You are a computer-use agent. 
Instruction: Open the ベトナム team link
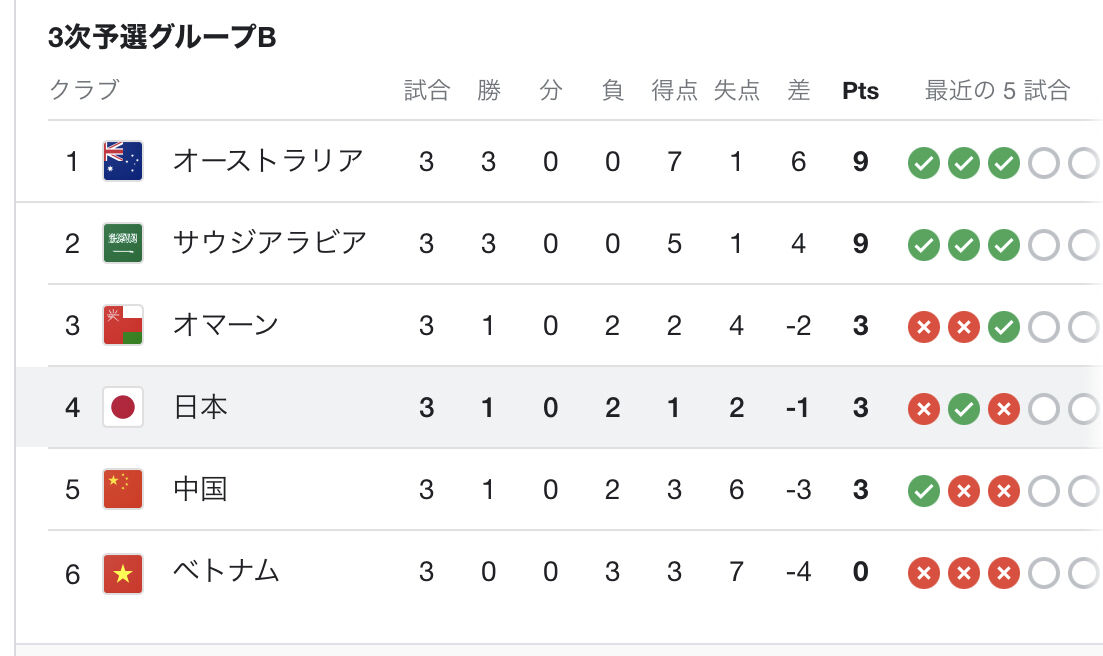[x=227, y=571]
